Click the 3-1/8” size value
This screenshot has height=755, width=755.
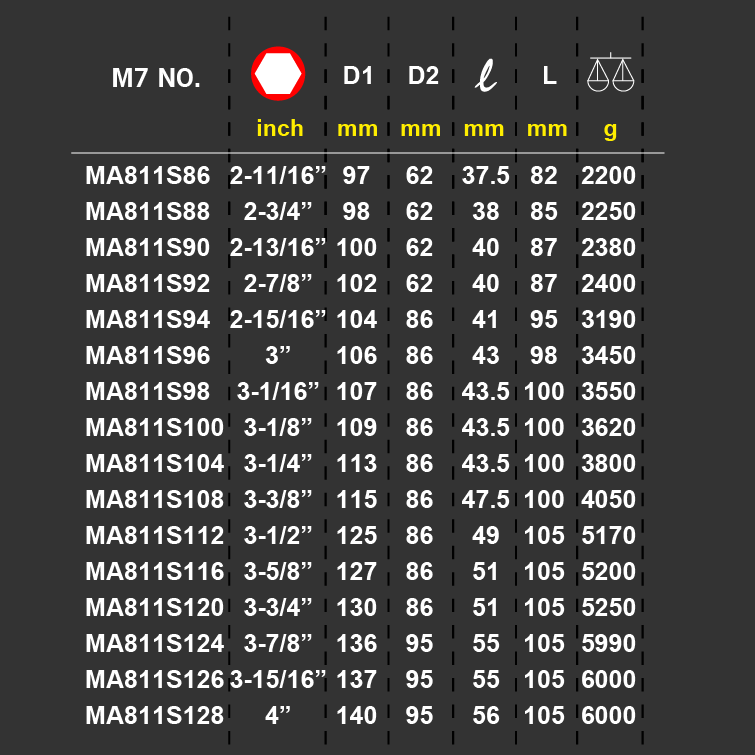click(278, 428)
